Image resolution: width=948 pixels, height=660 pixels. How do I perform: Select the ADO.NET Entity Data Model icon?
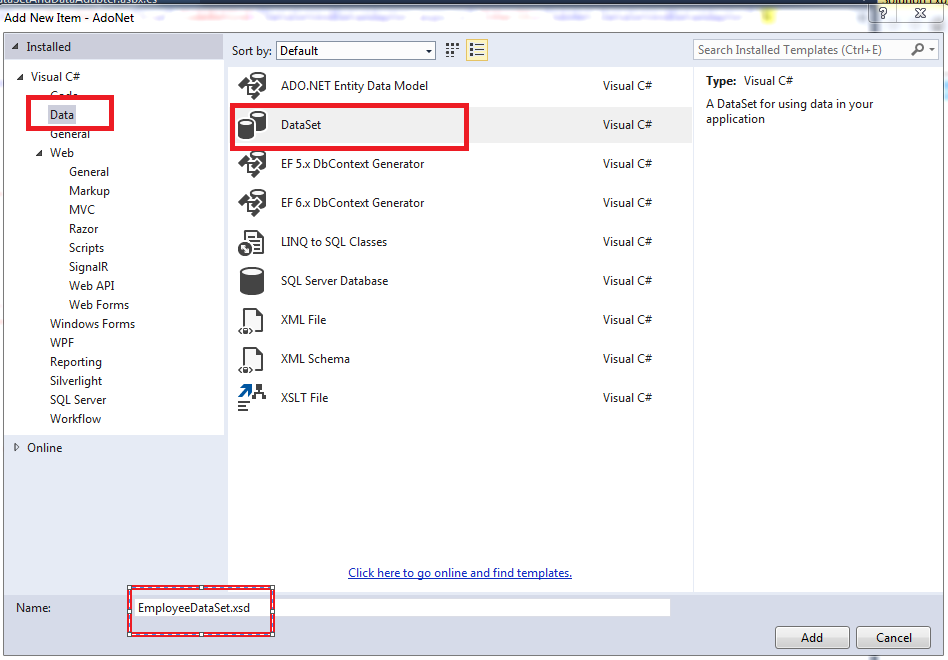tap(252, 86)
